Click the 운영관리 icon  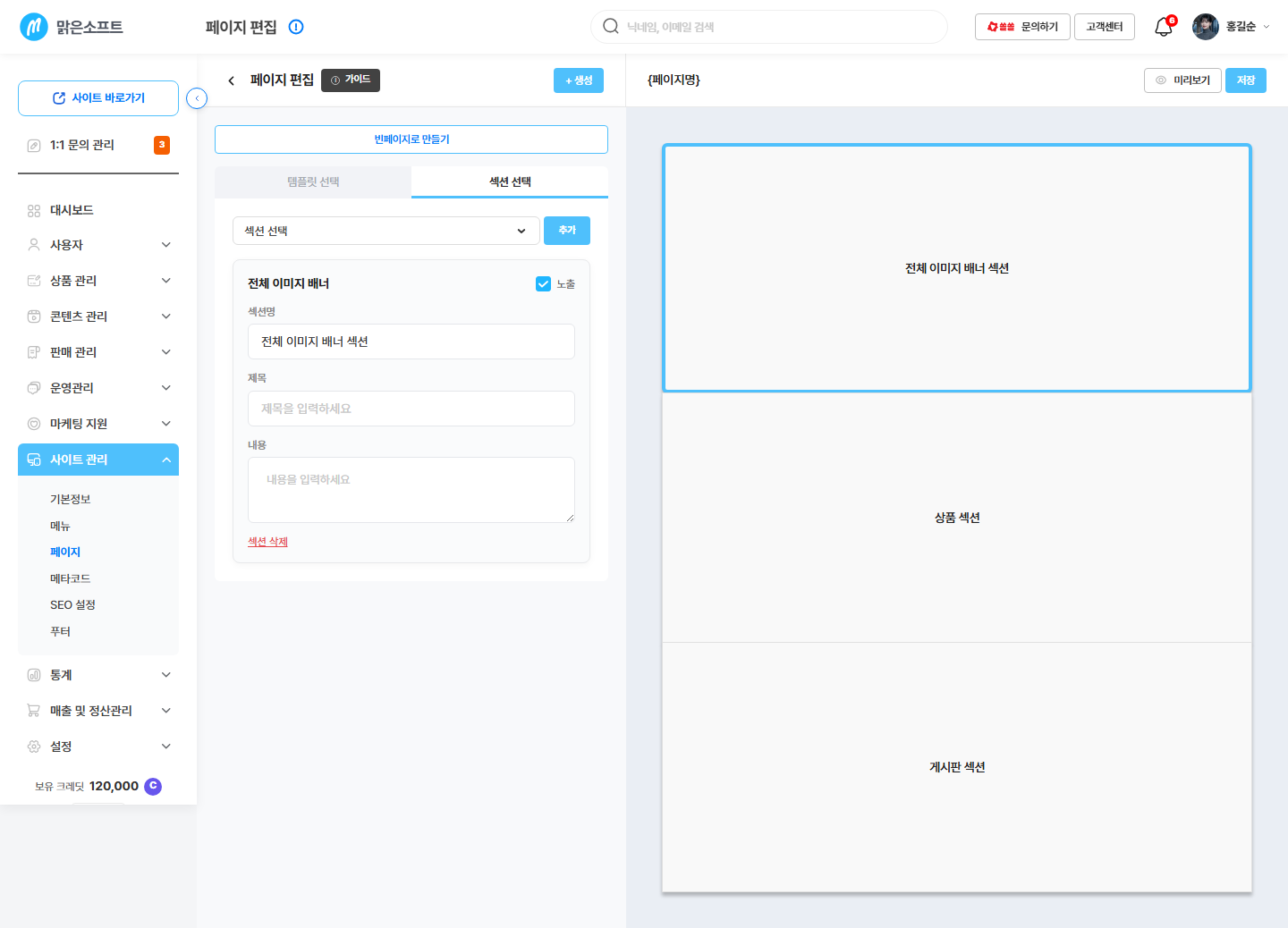pos(34,388)
